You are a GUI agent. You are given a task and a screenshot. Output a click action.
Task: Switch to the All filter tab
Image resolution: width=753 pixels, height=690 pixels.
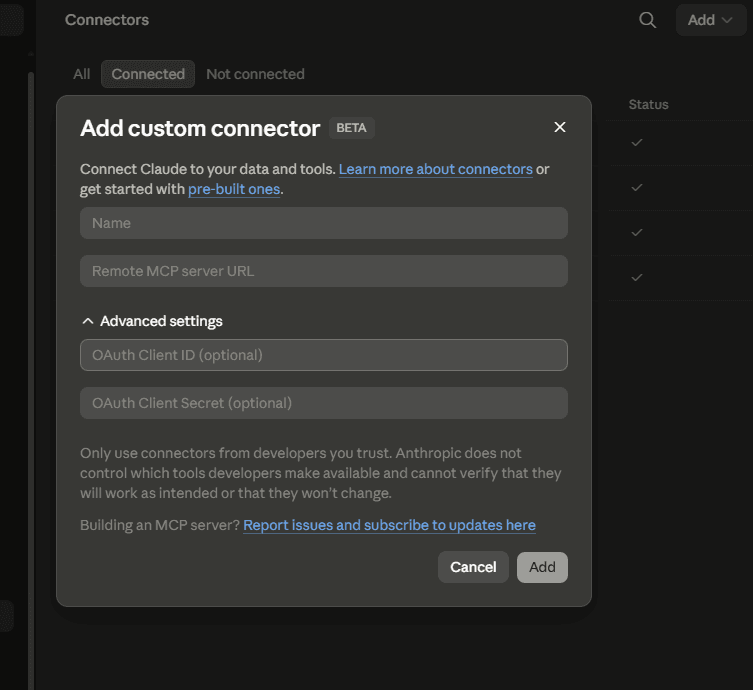82,74
